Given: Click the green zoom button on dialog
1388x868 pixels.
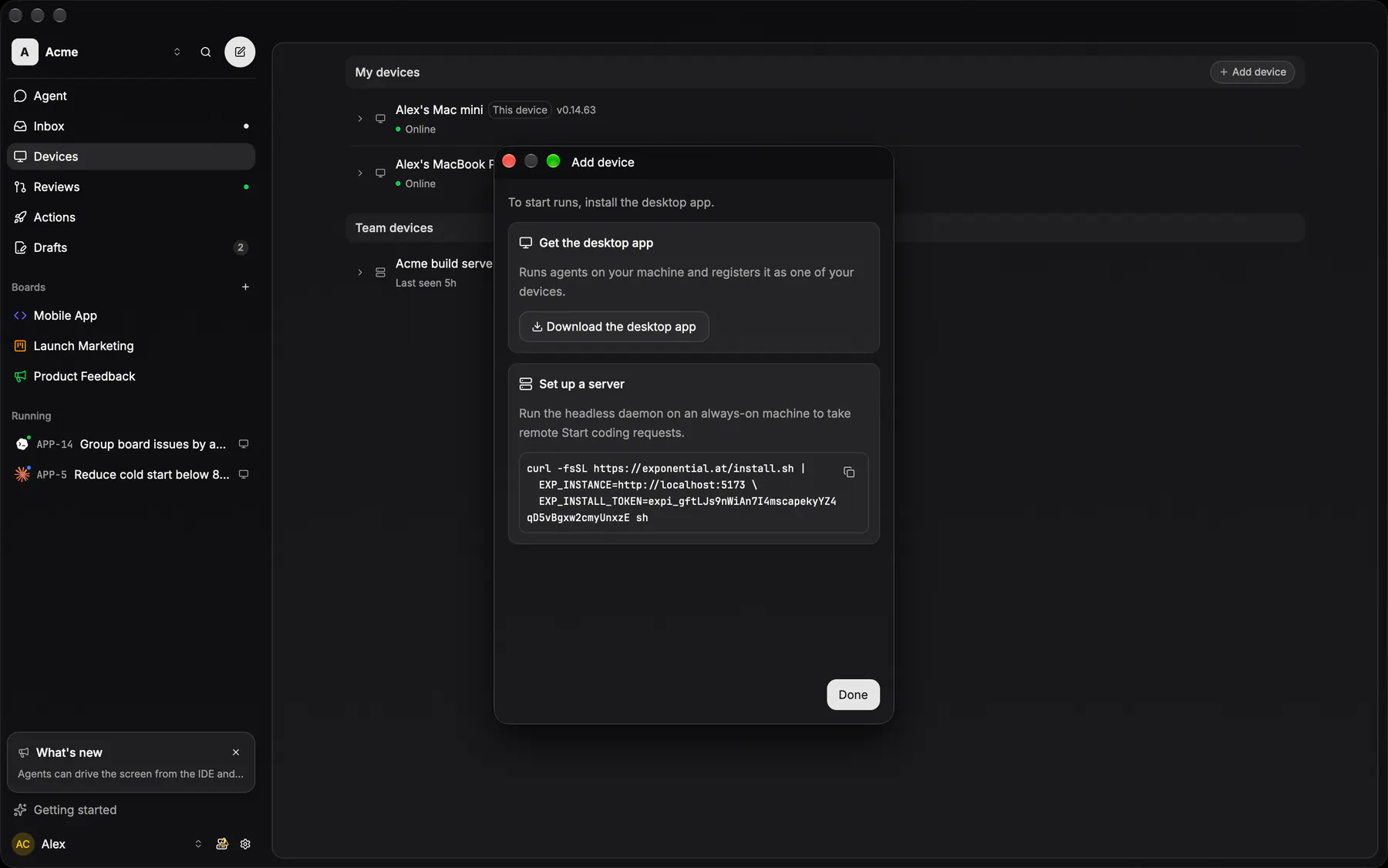Looking at the screenshot, I should [x=553, y=161].
